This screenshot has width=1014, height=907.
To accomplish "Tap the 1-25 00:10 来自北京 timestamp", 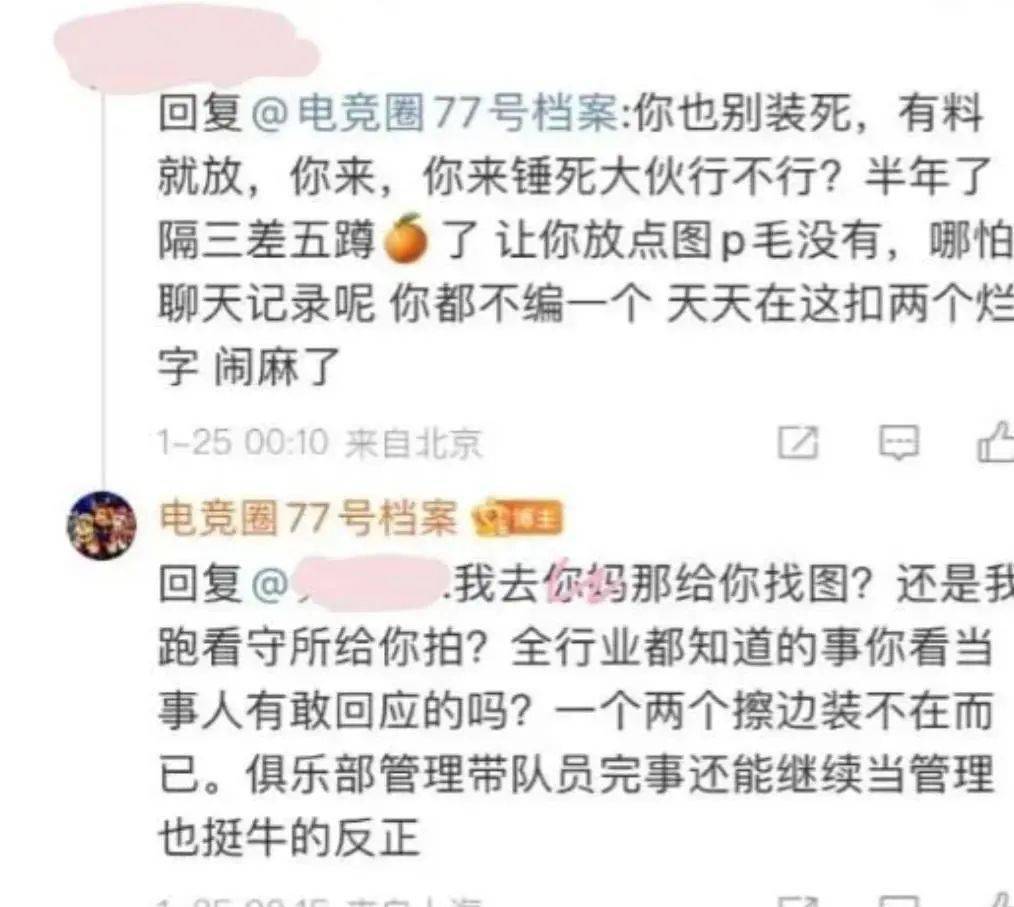I will point(320,443).
